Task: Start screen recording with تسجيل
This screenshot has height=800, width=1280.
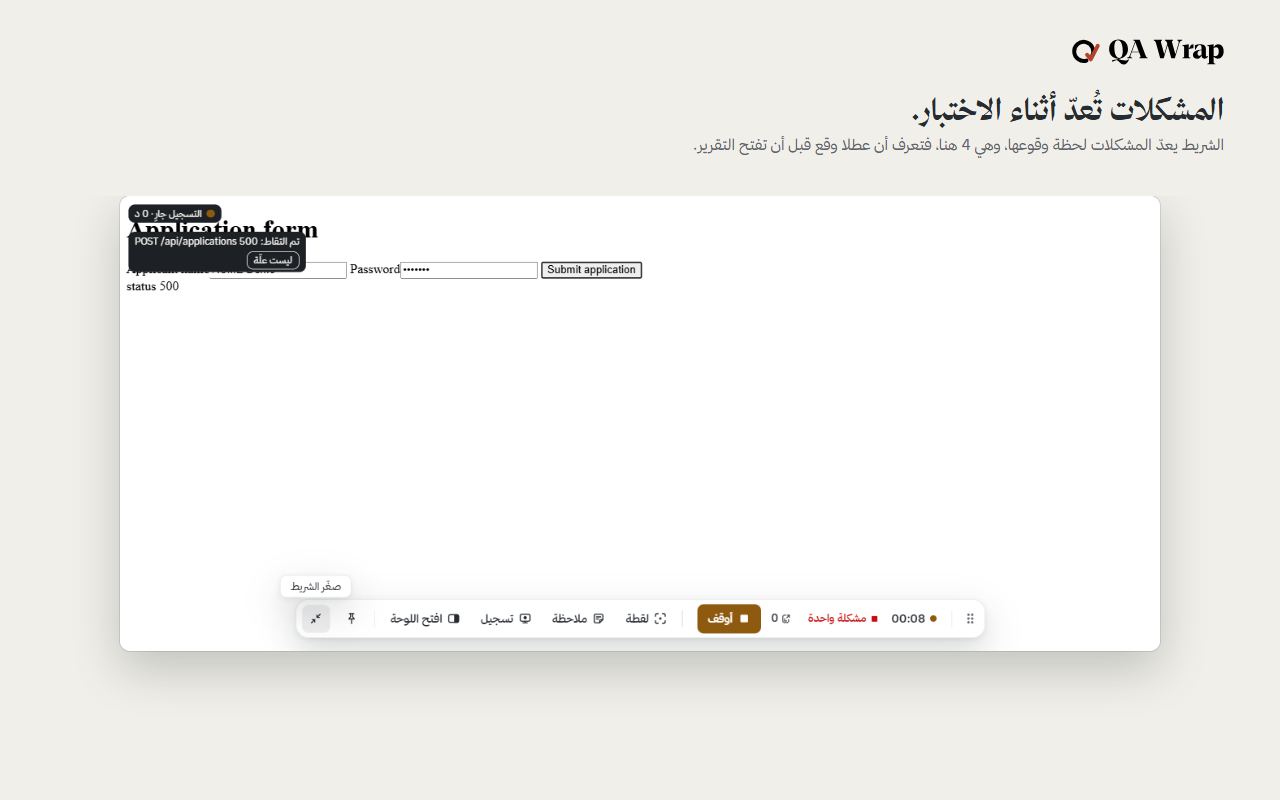Action: coord(506,619)
